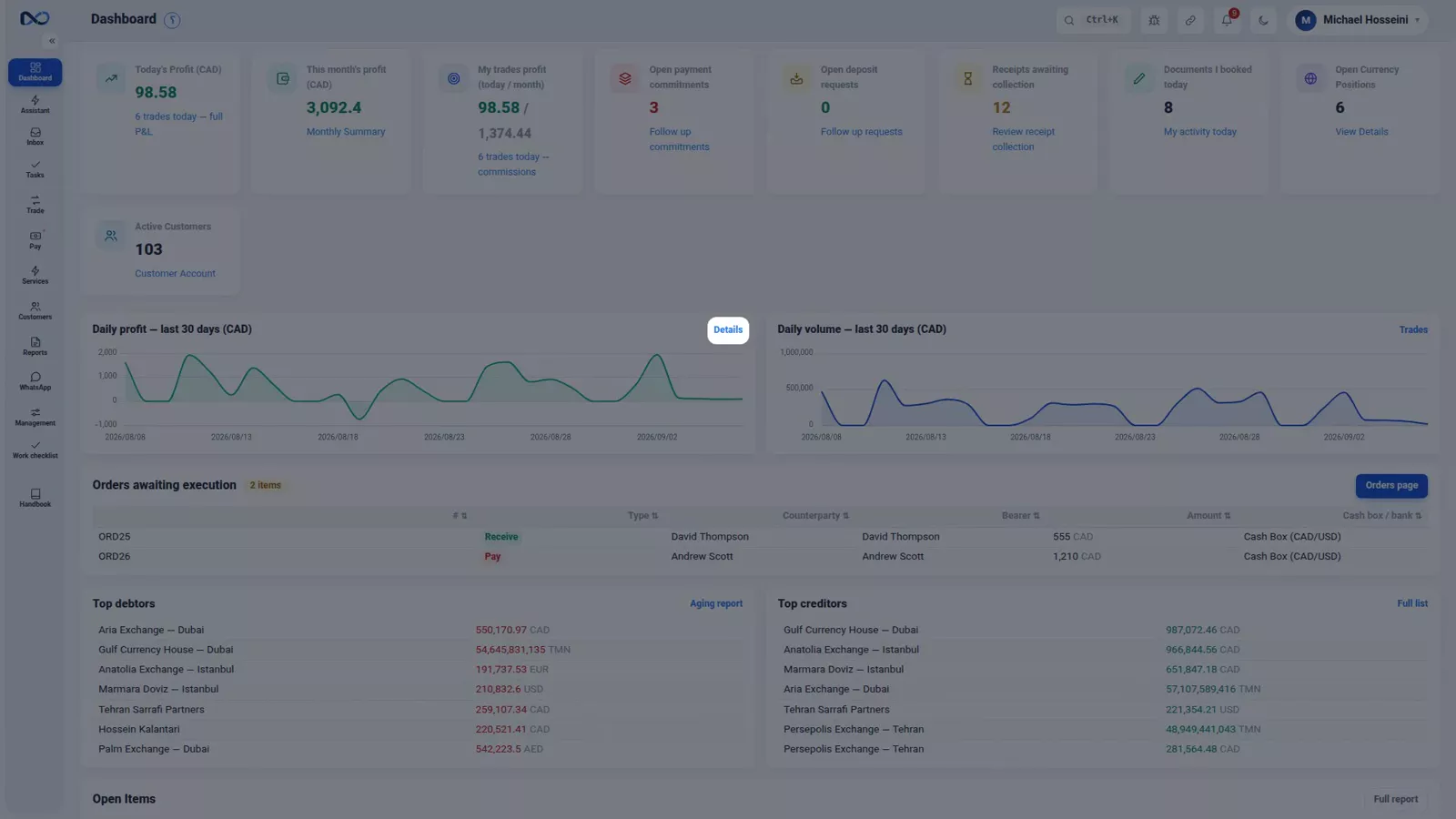
Task: Click creditor Gulf Currency House — Dubai
Action: 851,631
